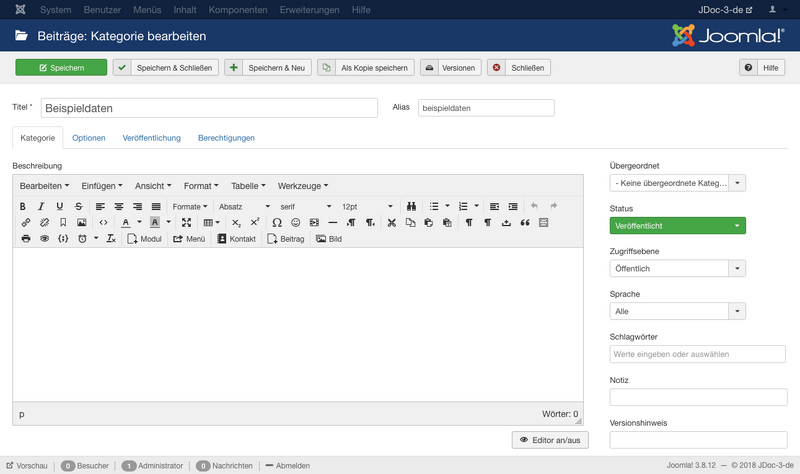
Task: Open Status Veröffentlicht dropdown
Action: pos(678,226)
